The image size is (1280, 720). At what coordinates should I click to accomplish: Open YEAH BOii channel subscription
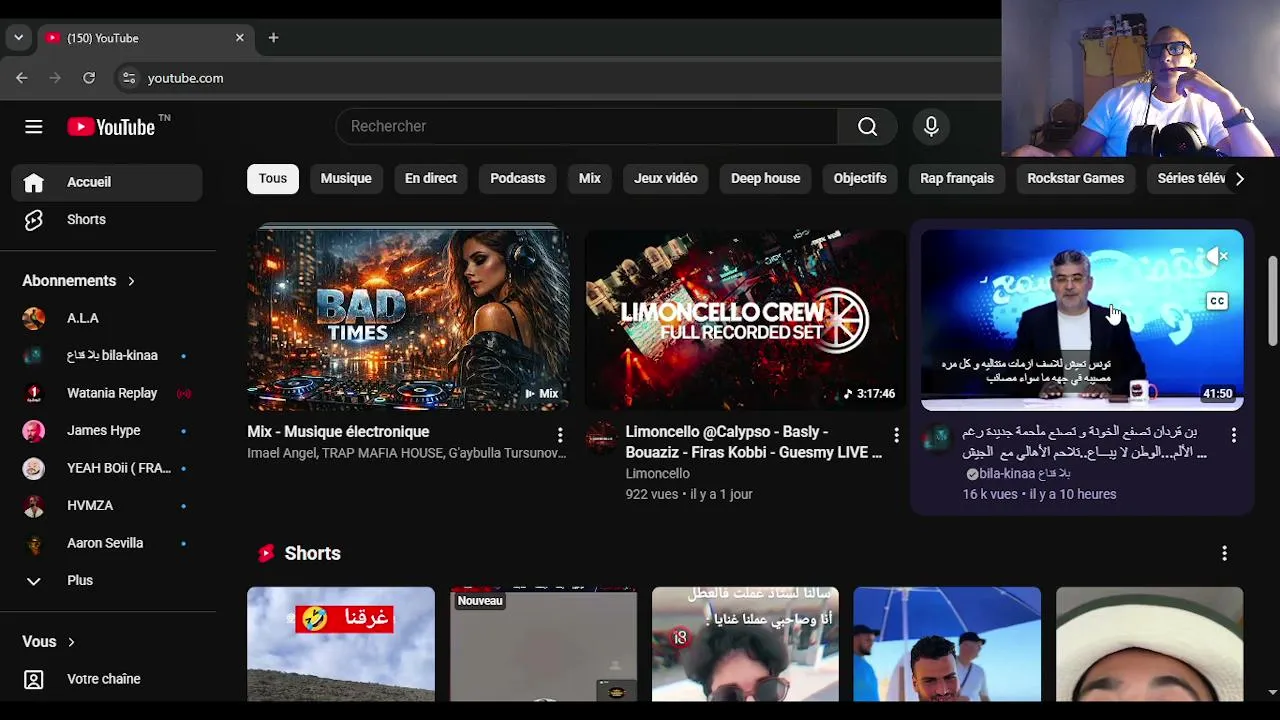[107, 468]
